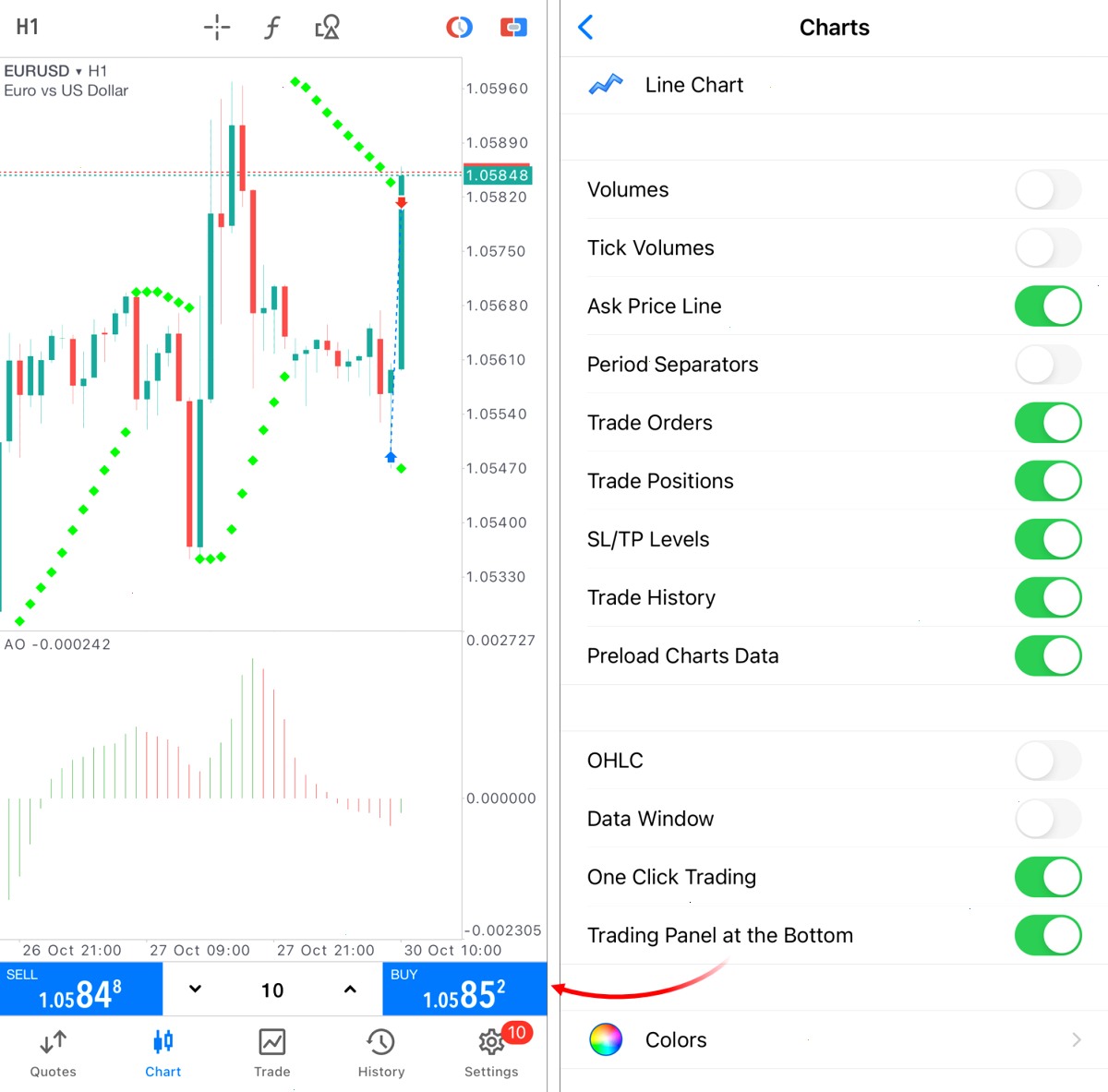The image size is (1108, 1092).
Task: Decrease the trade volume with down chevron
Action: pyautogui.click(x=195, y=990)
